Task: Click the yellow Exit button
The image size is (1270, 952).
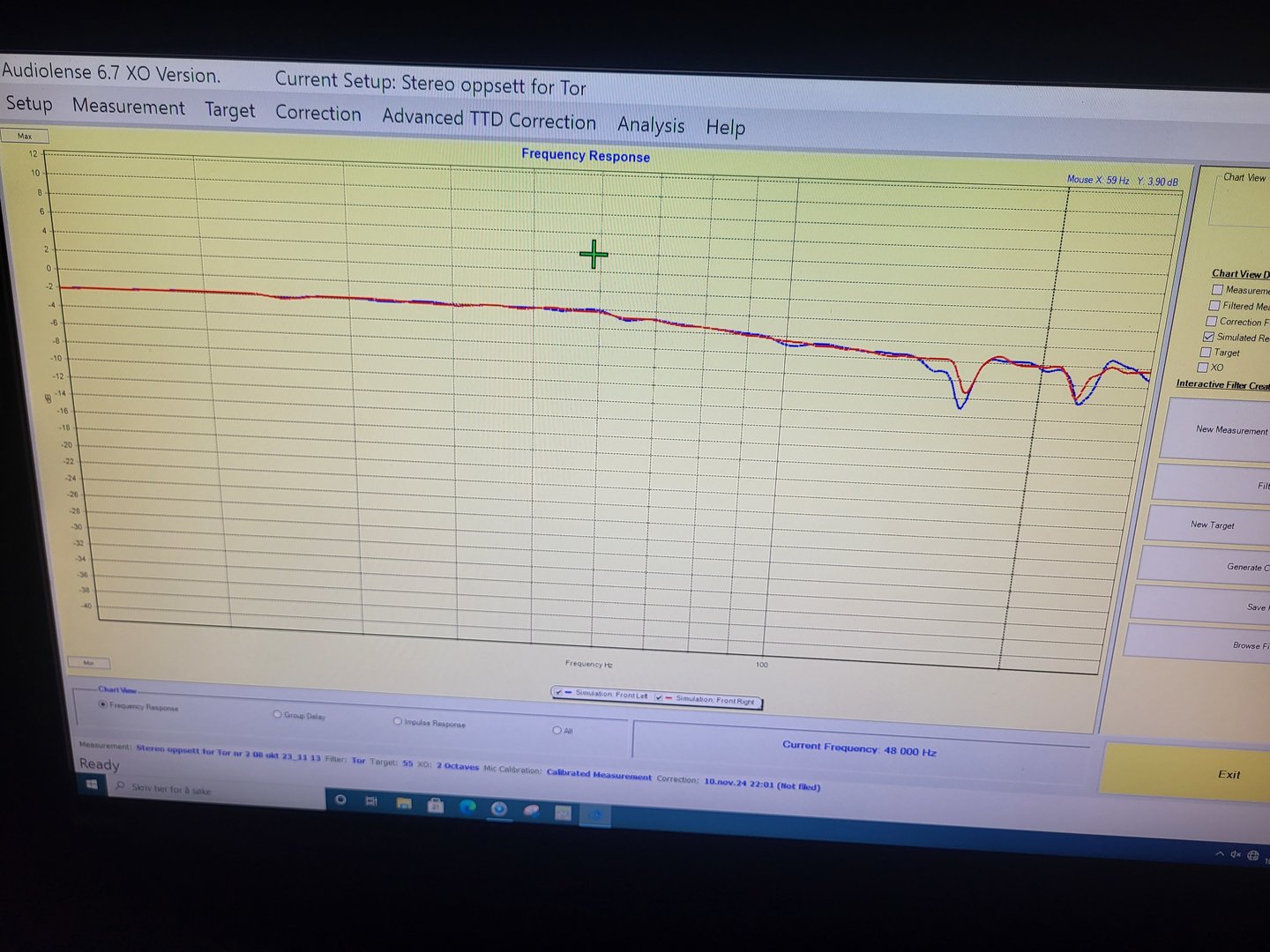Action: click(1184, 774)
